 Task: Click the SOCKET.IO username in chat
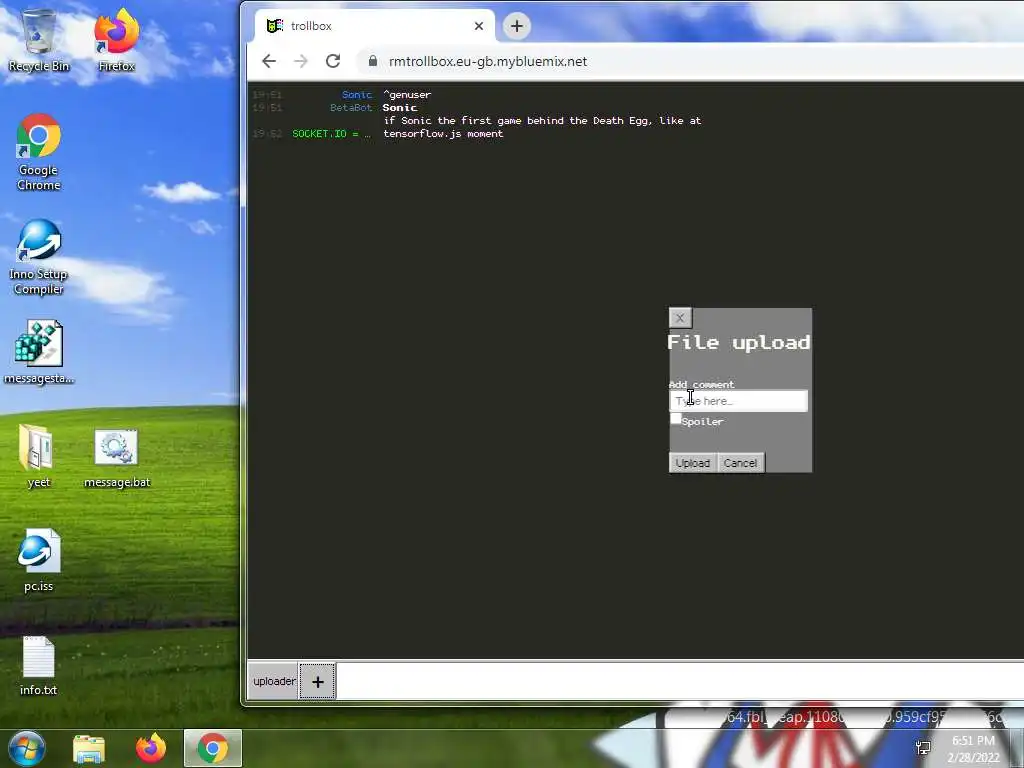point(331,133)
